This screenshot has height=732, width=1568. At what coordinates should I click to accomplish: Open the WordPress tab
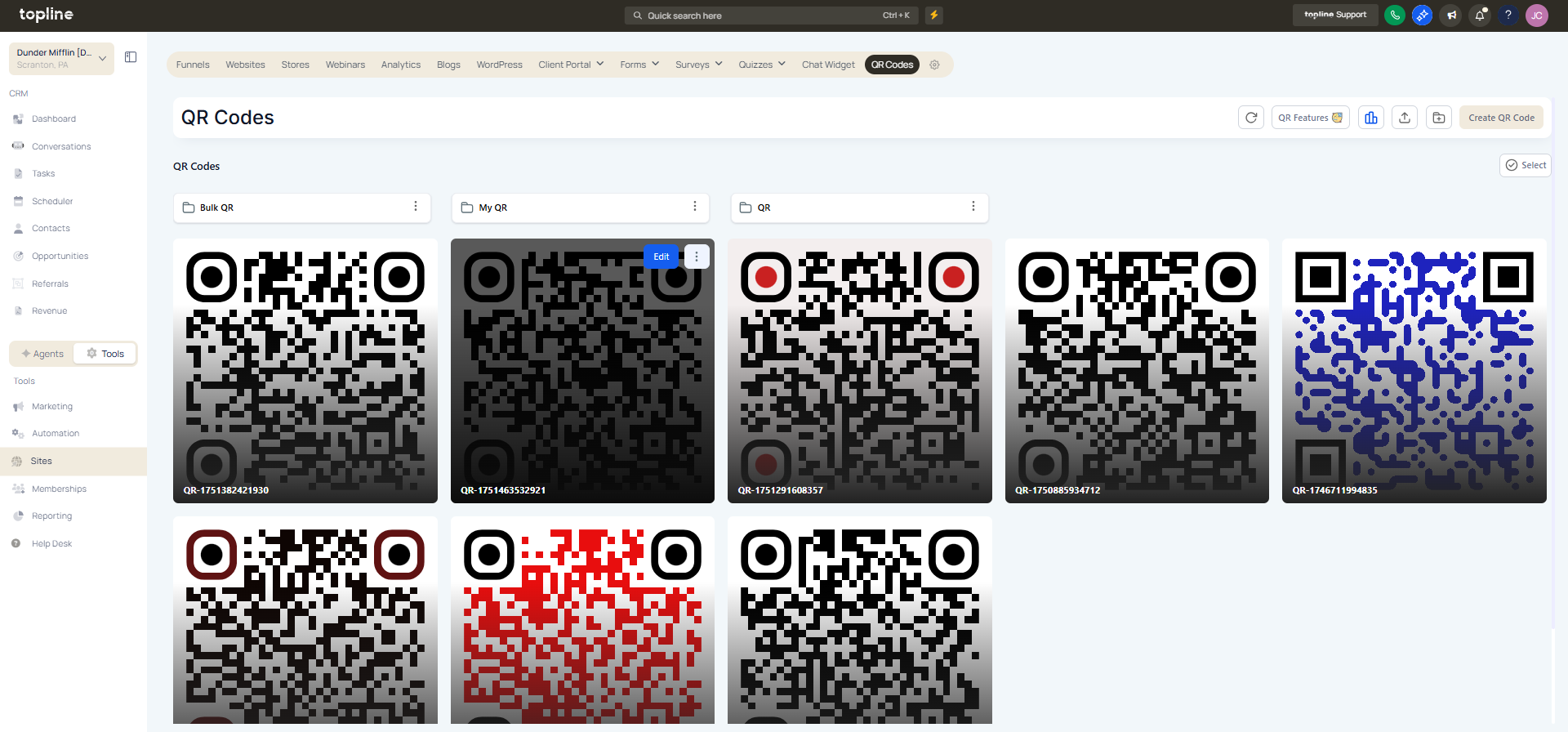[x=499, y=65]
